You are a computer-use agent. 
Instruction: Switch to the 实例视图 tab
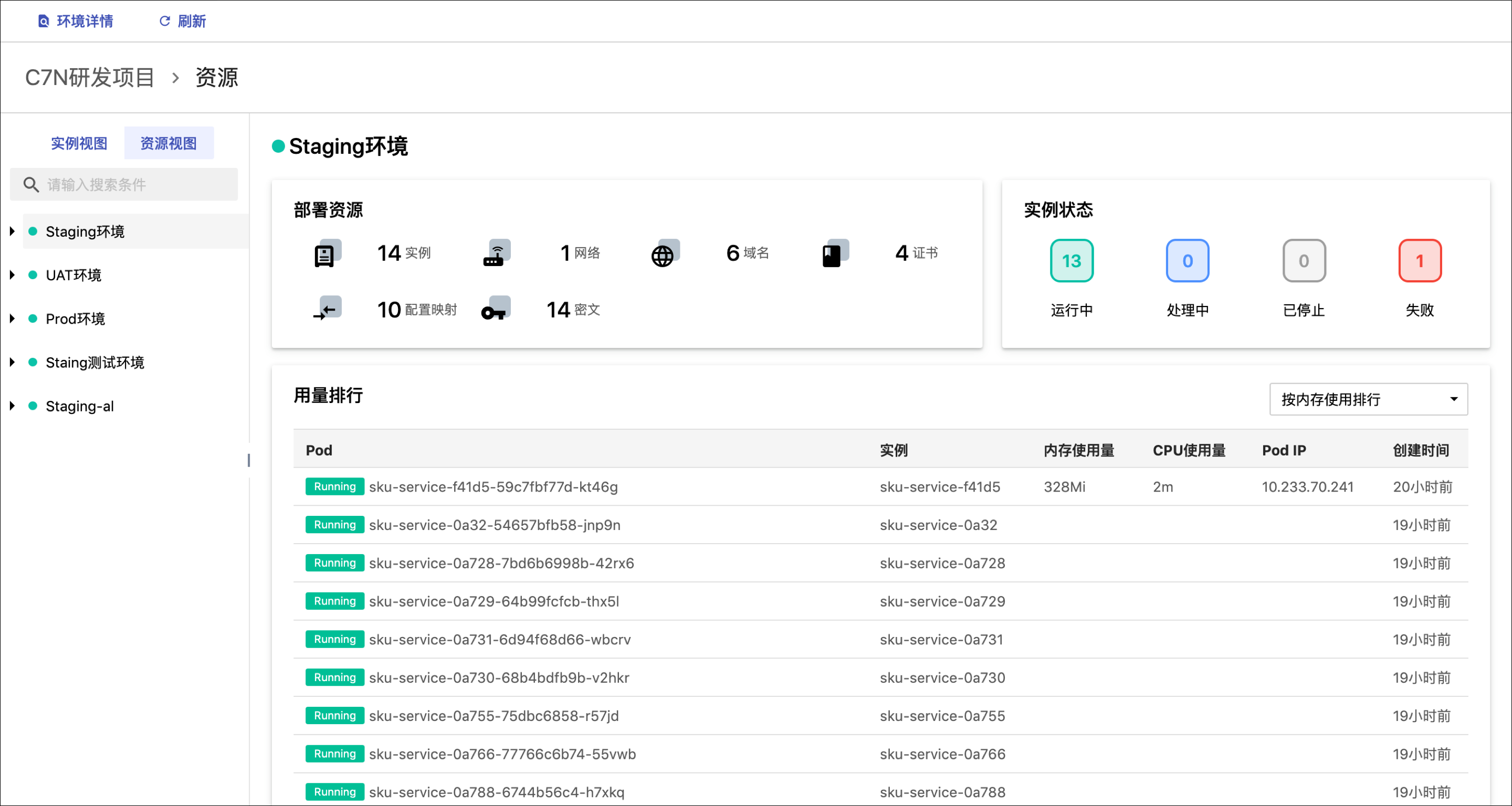(79, 143)
